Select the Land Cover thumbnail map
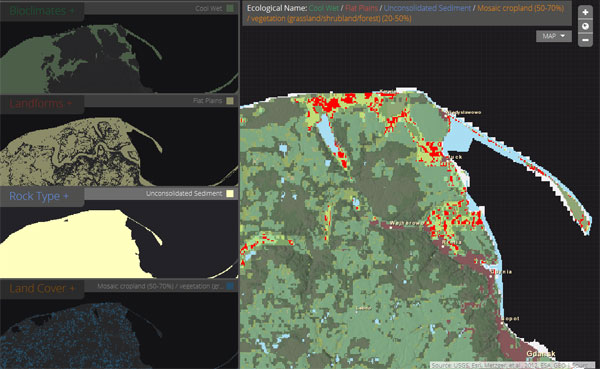The image size is (600, 369). click(x=119, y=331)
